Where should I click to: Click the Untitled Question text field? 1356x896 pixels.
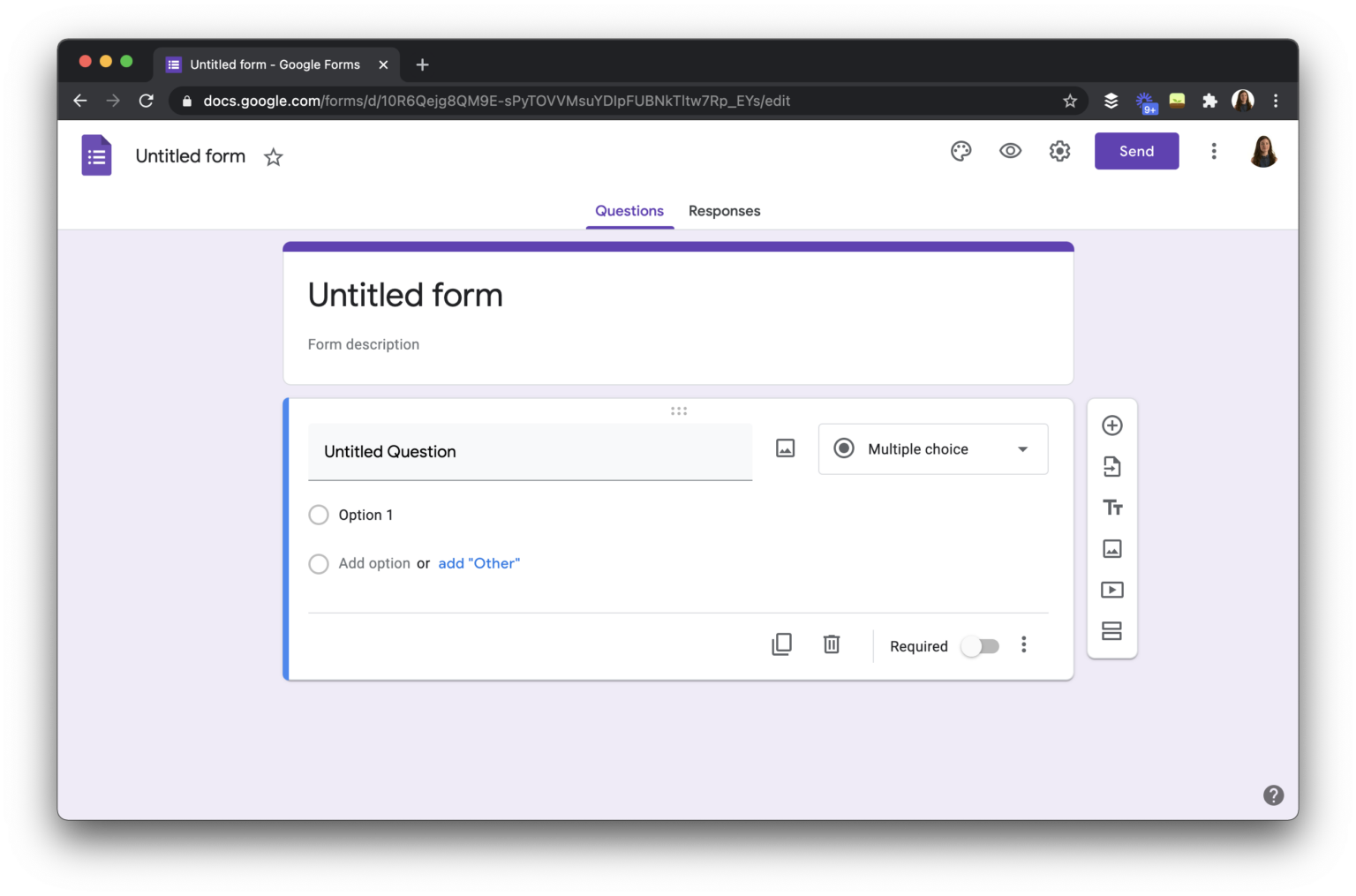[x=530, y=451]
